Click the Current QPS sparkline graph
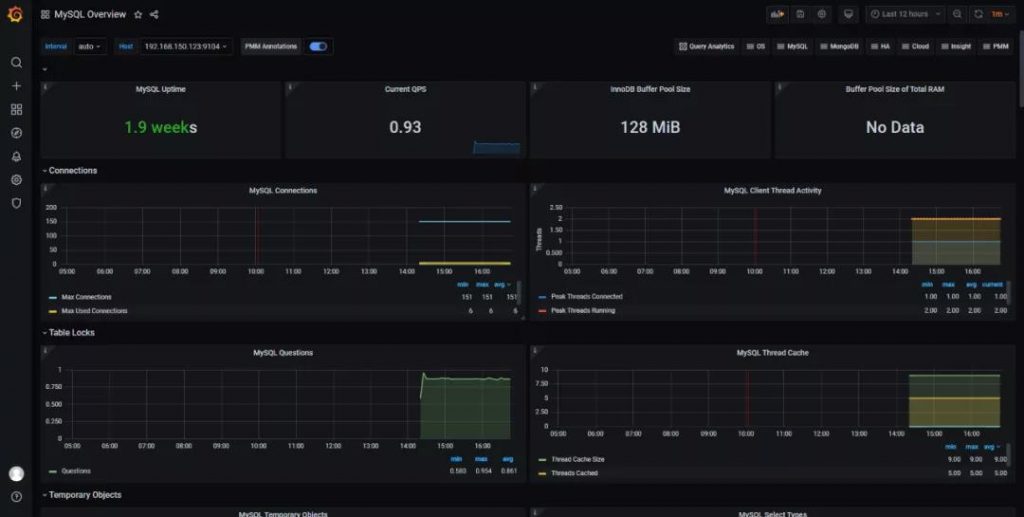Image resolution: width=1024 pixels, height=517 pixels. 496,148
